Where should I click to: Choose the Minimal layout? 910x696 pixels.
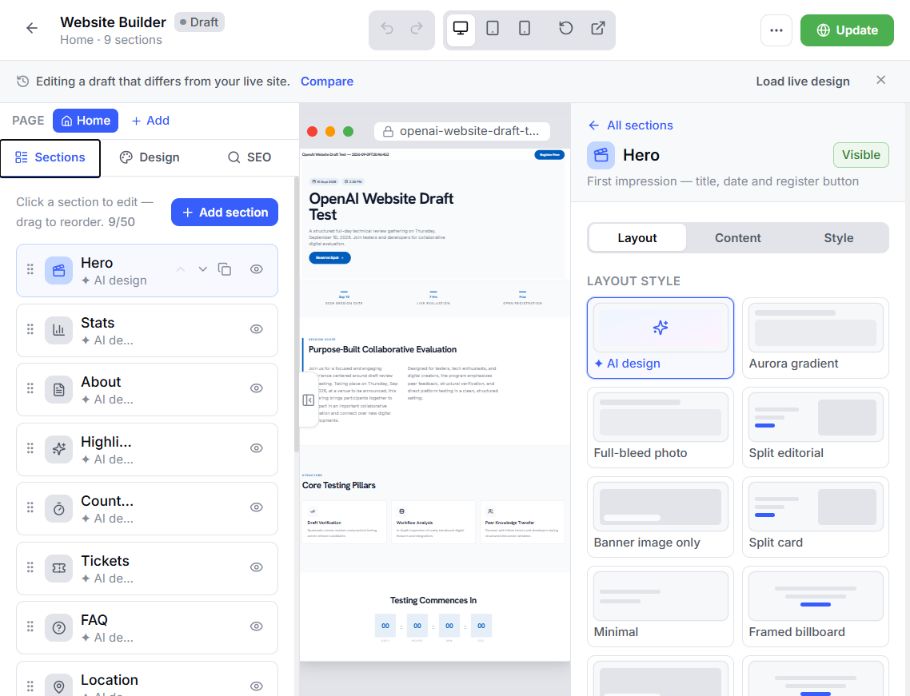tap(660, 607)
